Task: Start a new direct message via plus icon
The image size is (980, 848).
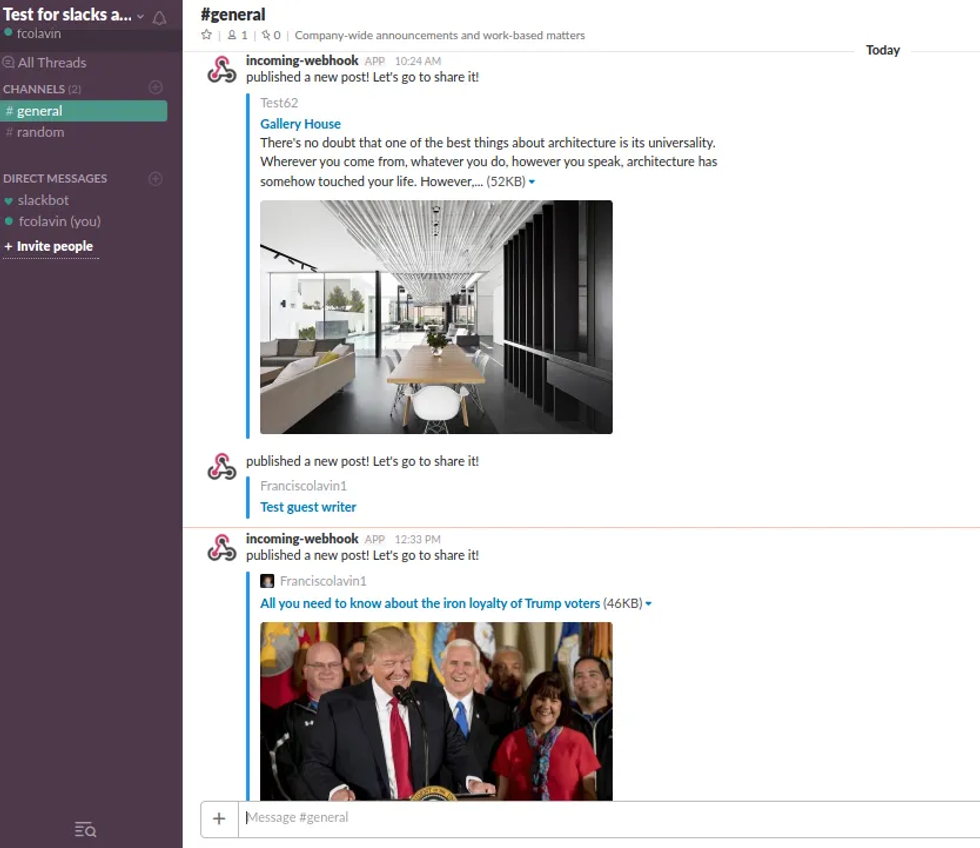Action: 155,178
